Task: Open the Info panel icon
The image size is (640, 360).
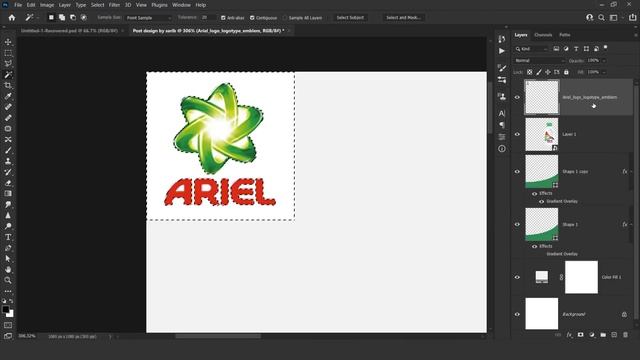Action: [x=502, y=149]
